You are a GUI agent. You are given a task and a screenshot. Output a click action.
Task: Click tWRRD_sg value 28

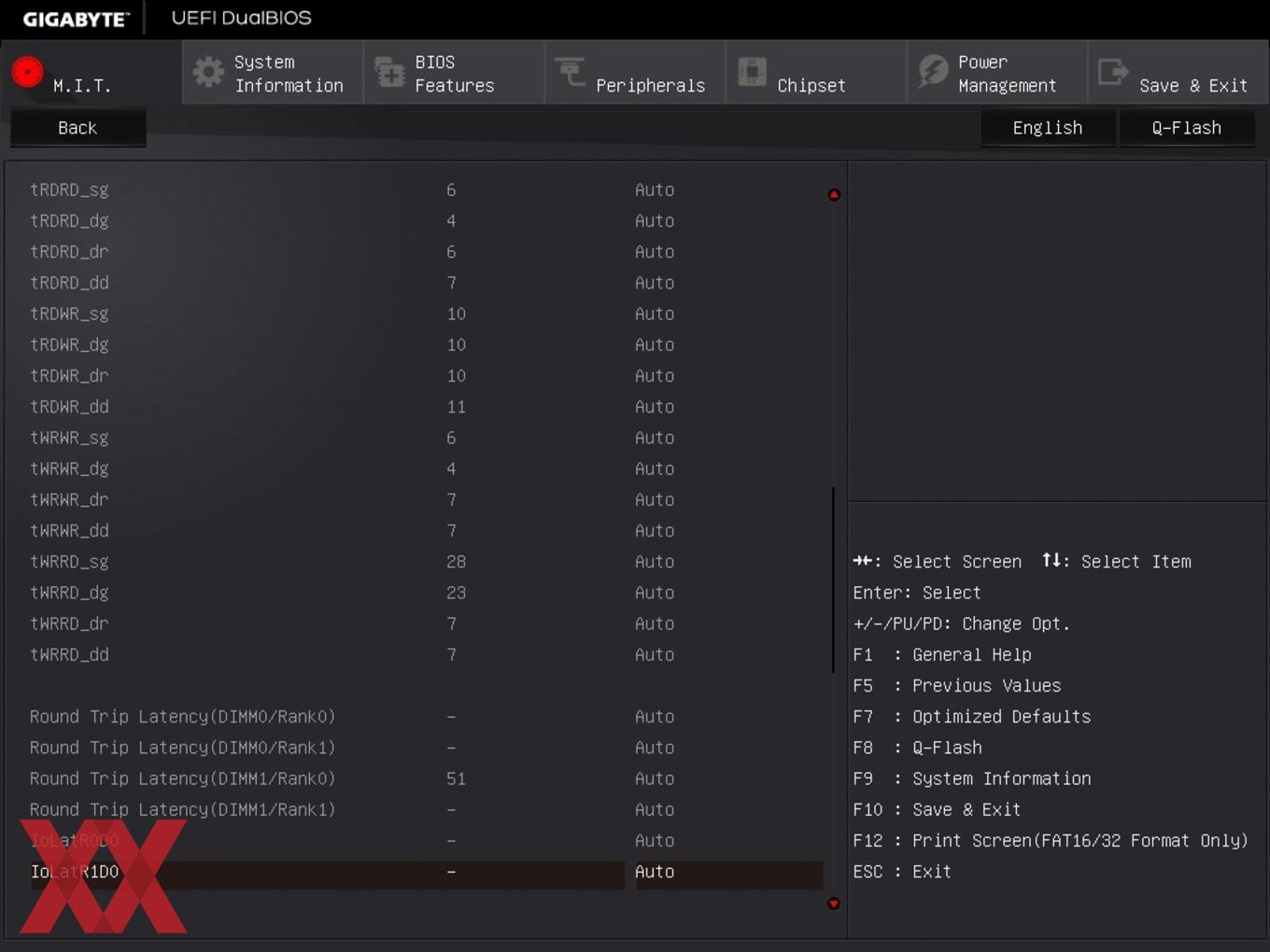click(456, 562)
